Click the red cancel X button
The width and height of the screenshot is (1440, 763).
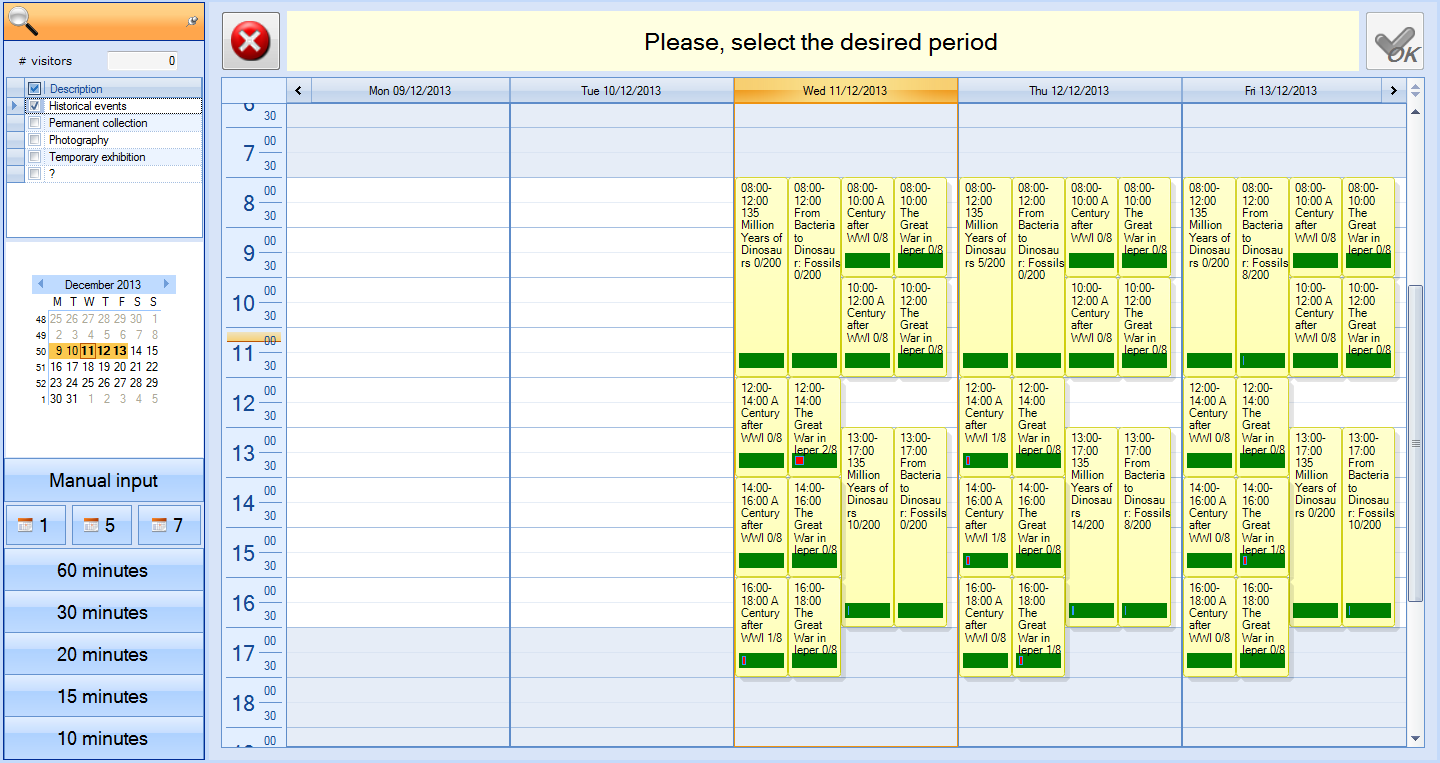[x=250, y=41]
